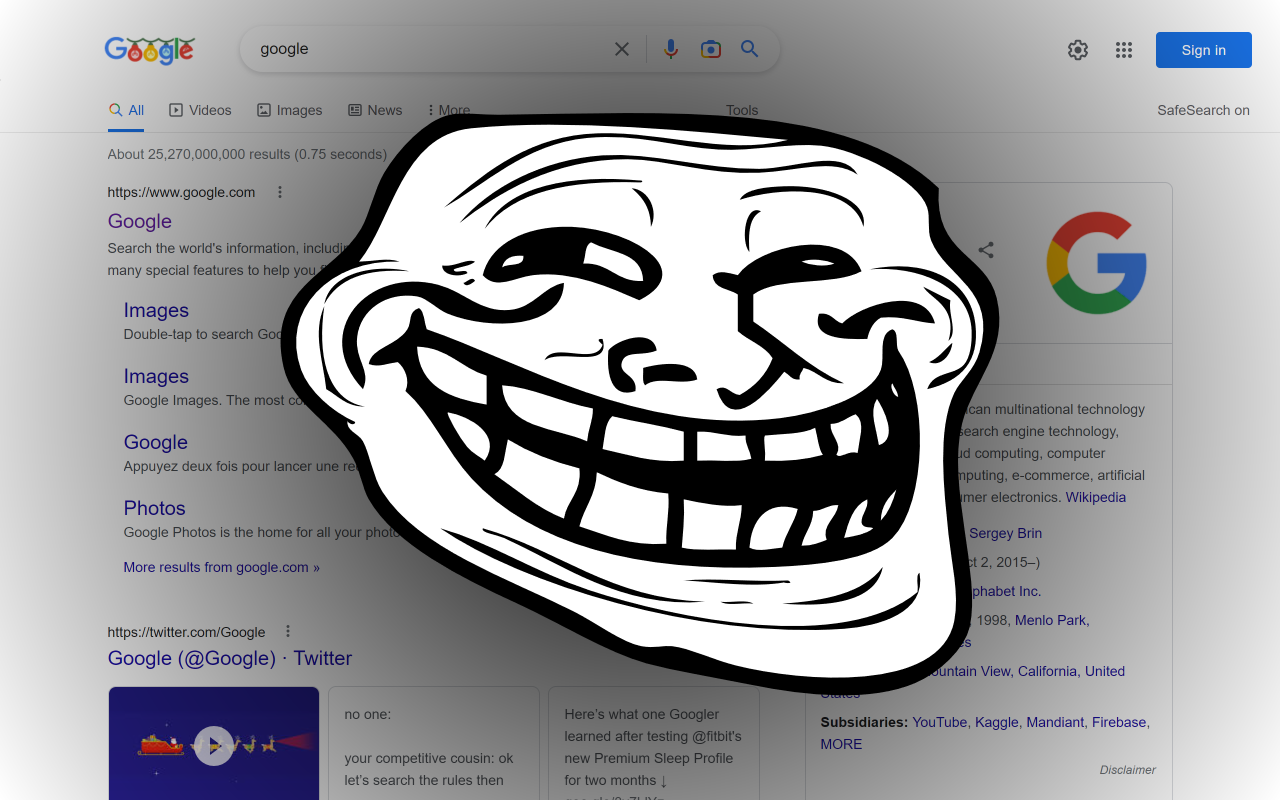
Task: Open the tweet card about the Googler and fitbit
Action: (x=654, y=744)
